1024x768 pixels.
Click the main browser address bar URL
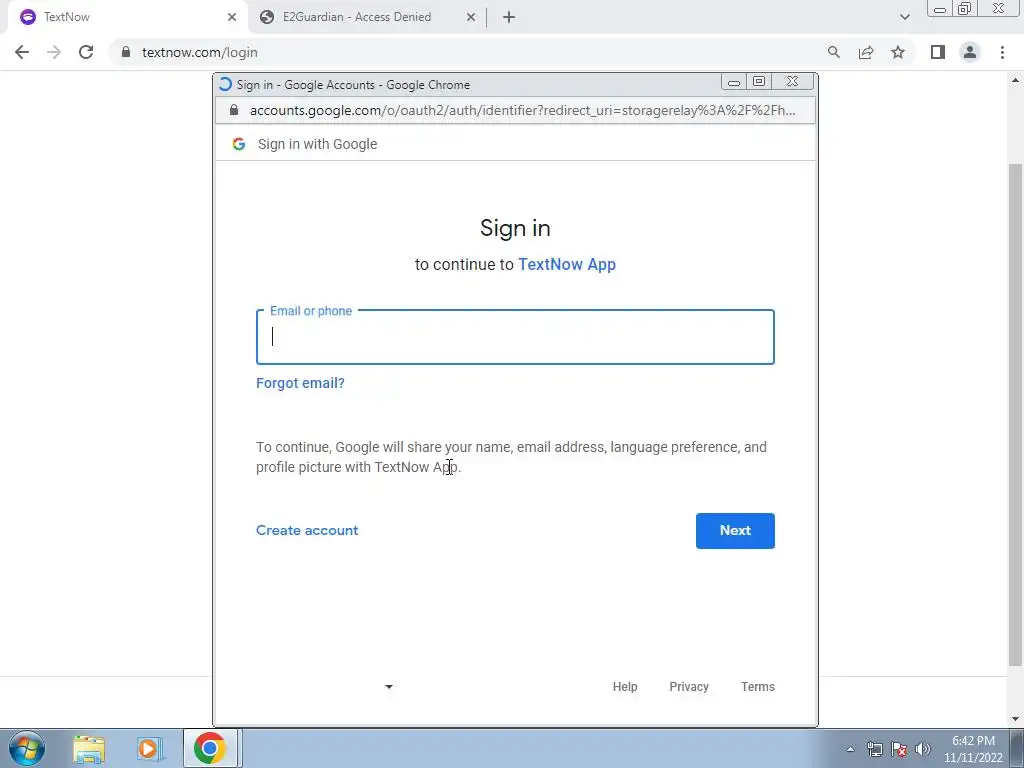(x=200, y=52)
